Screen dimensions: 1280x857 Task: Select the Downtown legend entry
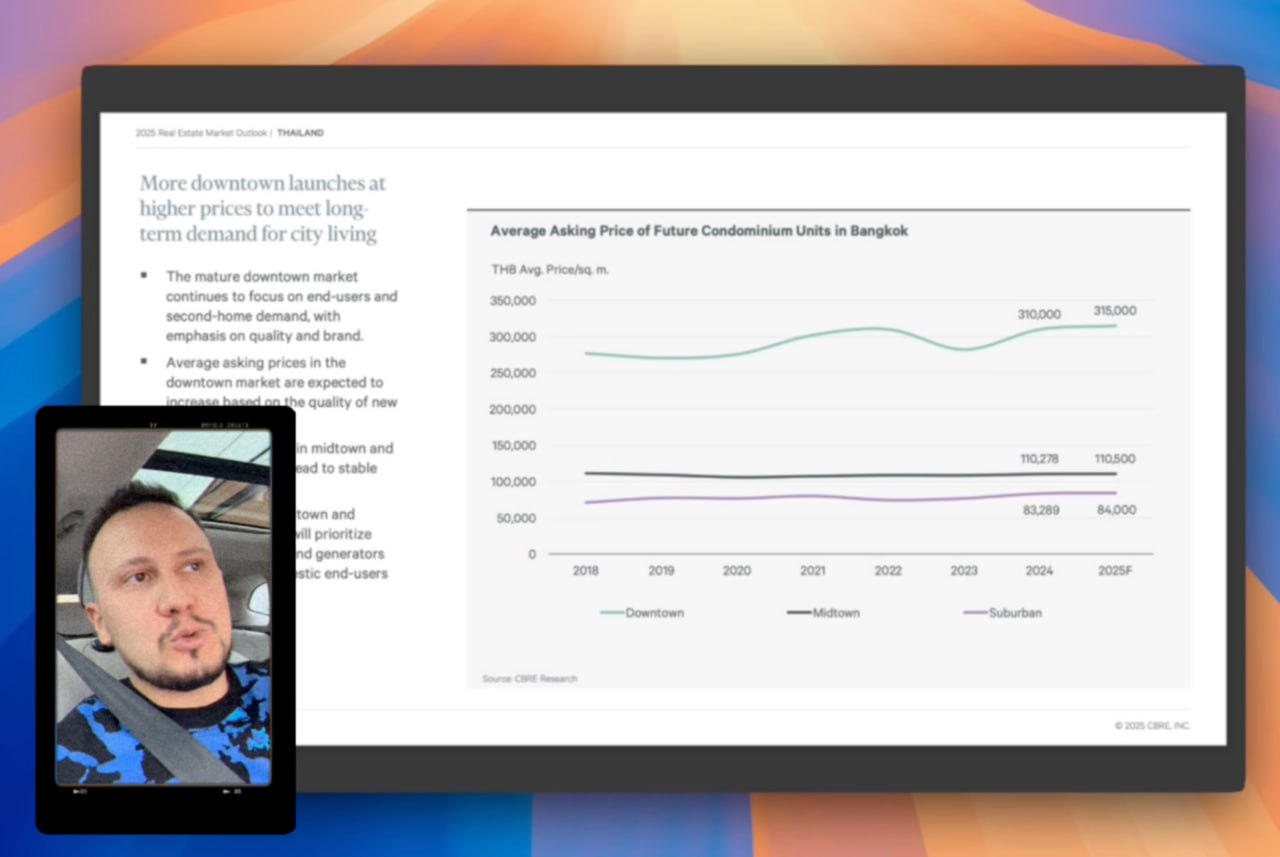[x=642, y=613]
